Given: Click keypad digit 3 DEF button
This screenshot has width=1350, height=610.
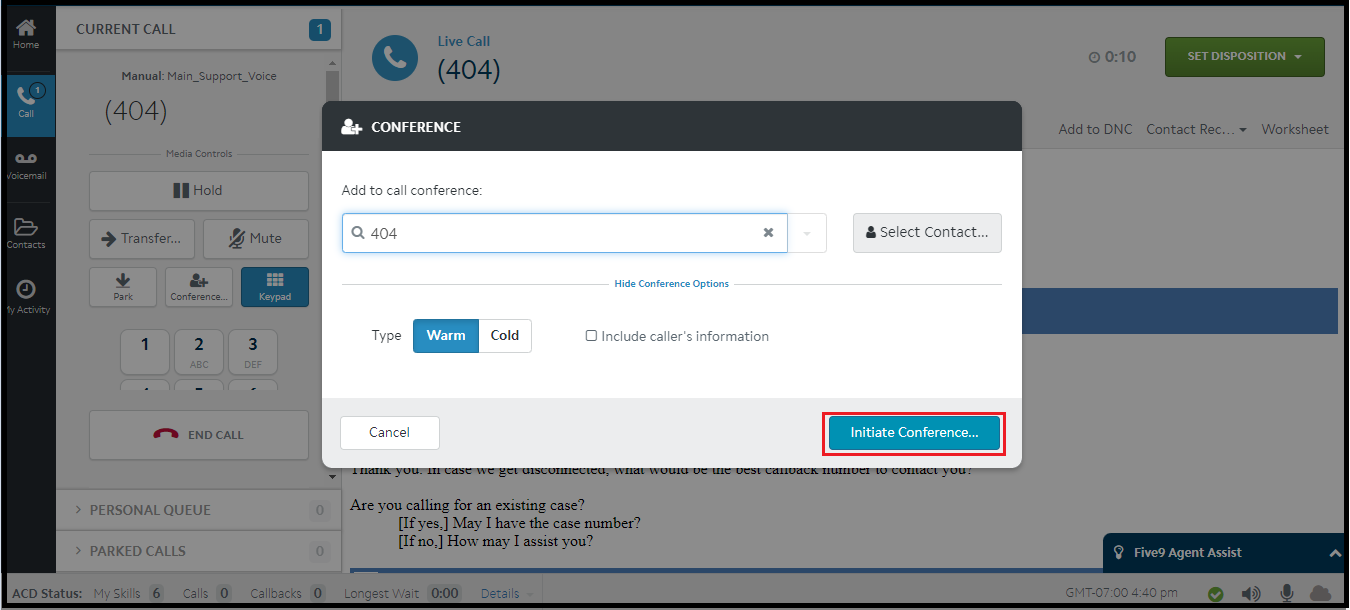Looking at the screenshot, I should pos(253,353).
